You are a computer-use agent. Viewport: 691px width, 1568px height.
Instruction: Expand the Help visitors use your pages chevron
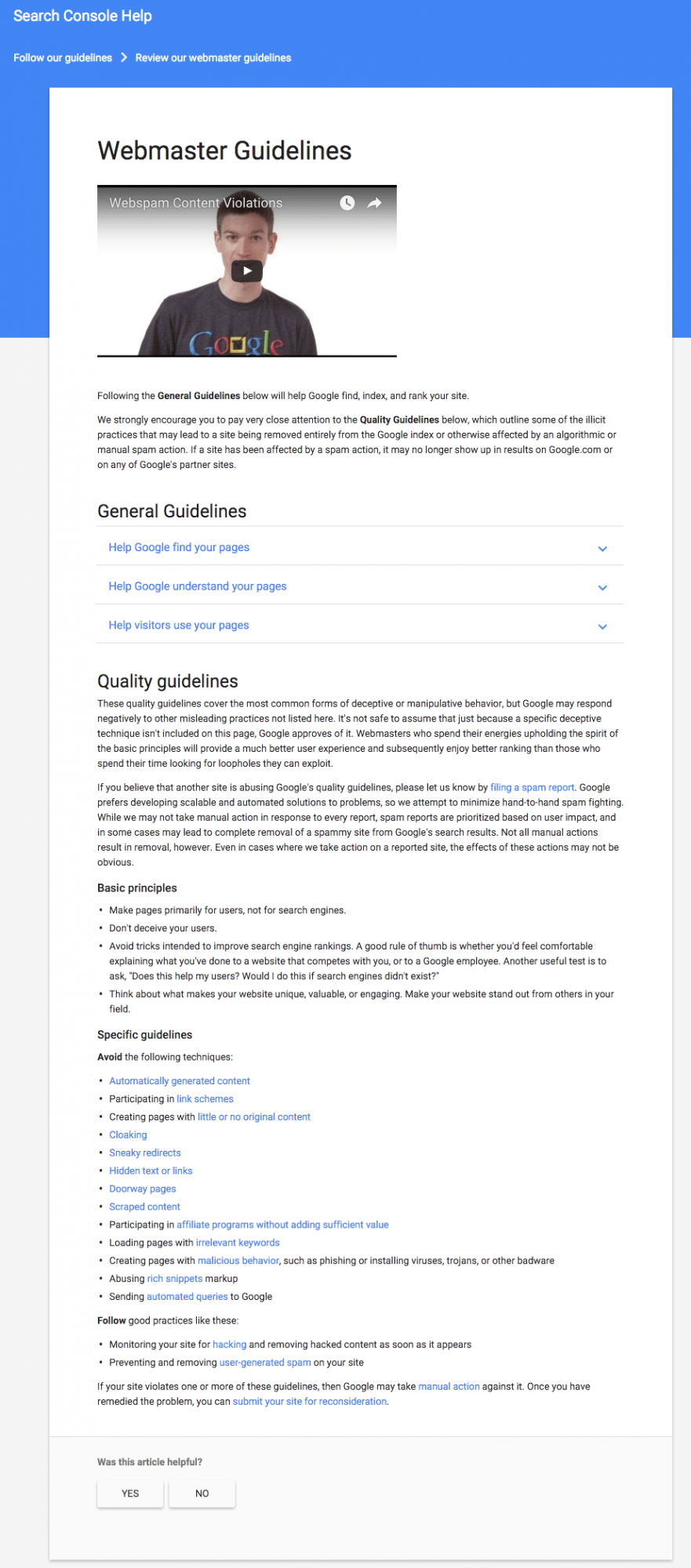coord(602,626)
